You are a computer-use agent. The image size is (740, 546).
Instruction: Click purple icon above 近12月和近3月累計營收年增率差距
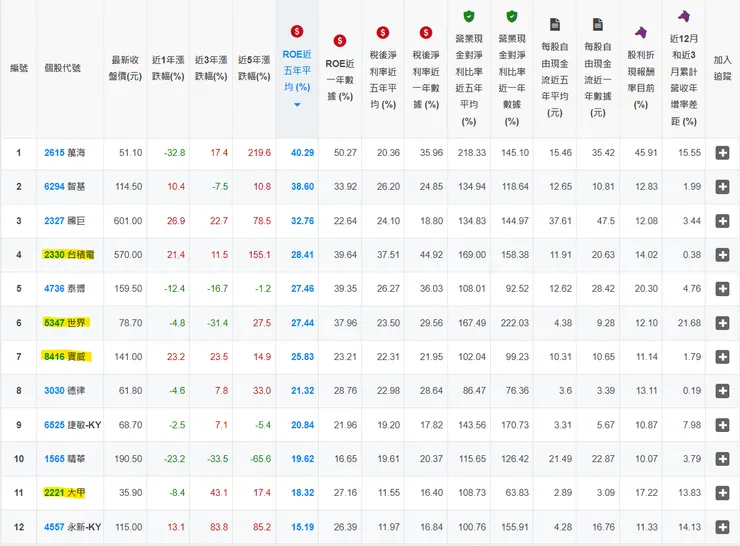pos(684,16)
